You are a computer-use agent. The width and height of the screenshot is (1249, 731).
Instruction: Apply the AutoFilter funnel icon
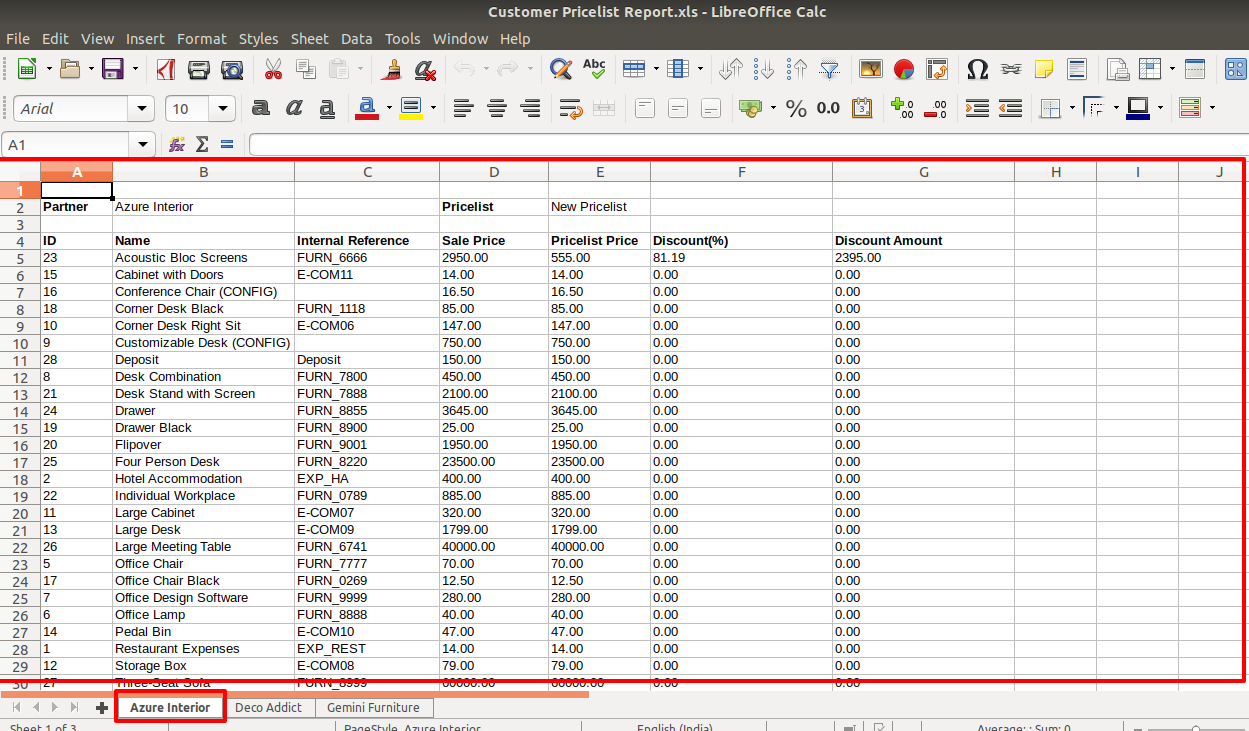click(830, 69)
